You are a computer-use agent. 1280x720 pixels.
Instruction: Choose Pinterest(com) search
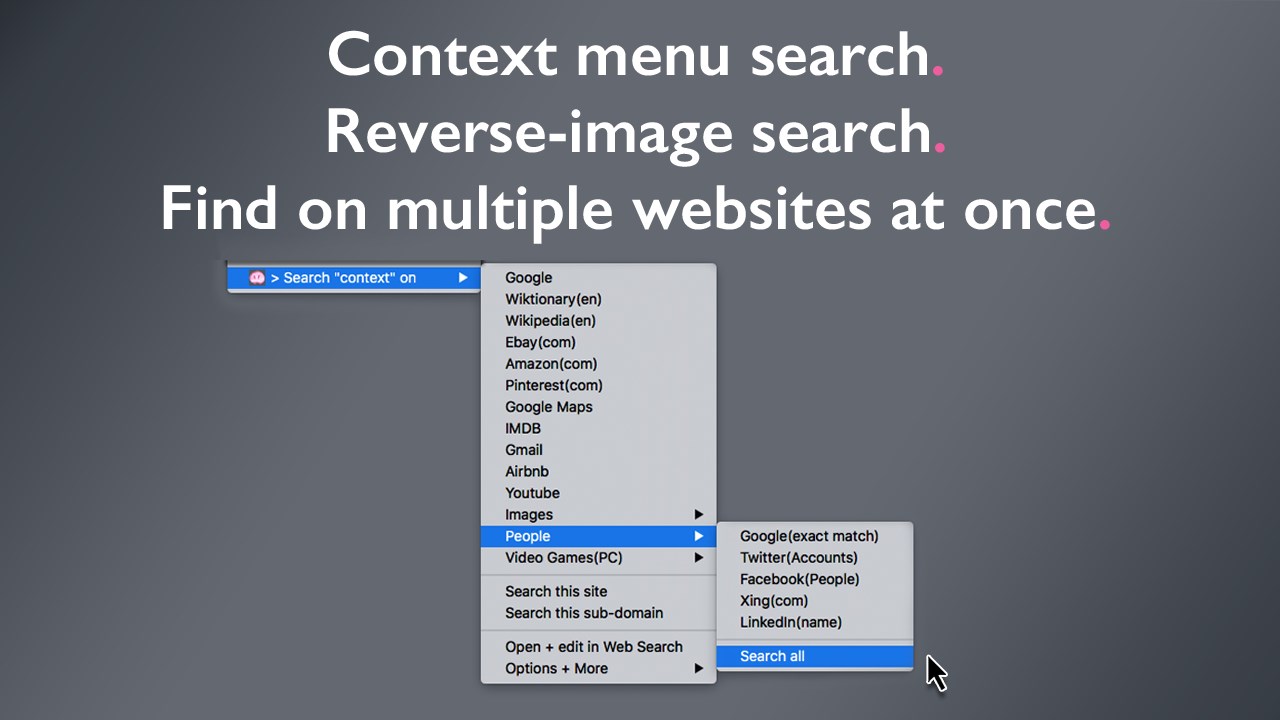pos(598,385)
